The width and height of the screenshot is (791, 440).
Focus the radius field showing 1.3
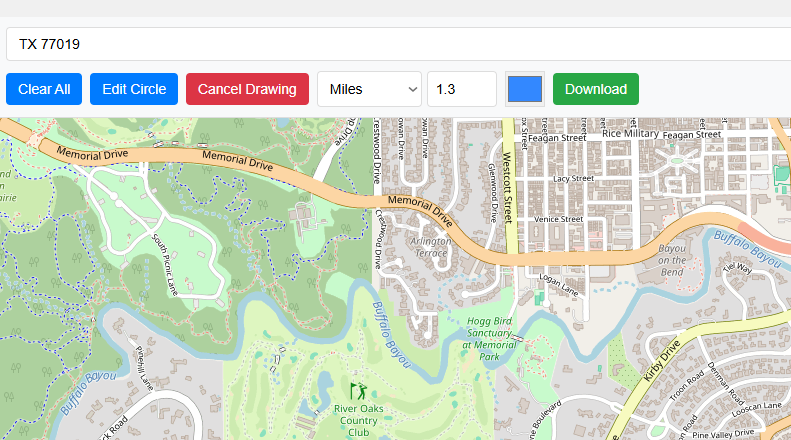click(x=461, y=89)
